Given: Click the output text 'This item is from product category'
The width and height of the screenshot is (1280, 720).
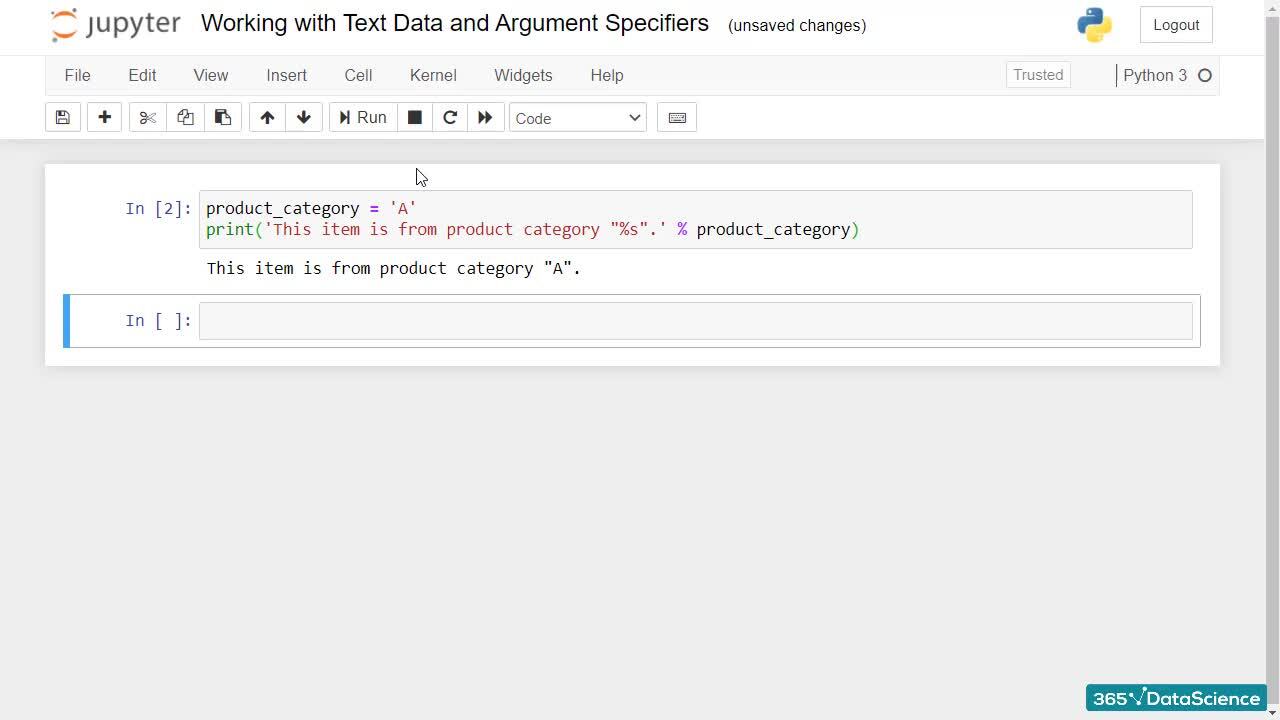Looking at the screenshot, I should (x=370, y=268).
